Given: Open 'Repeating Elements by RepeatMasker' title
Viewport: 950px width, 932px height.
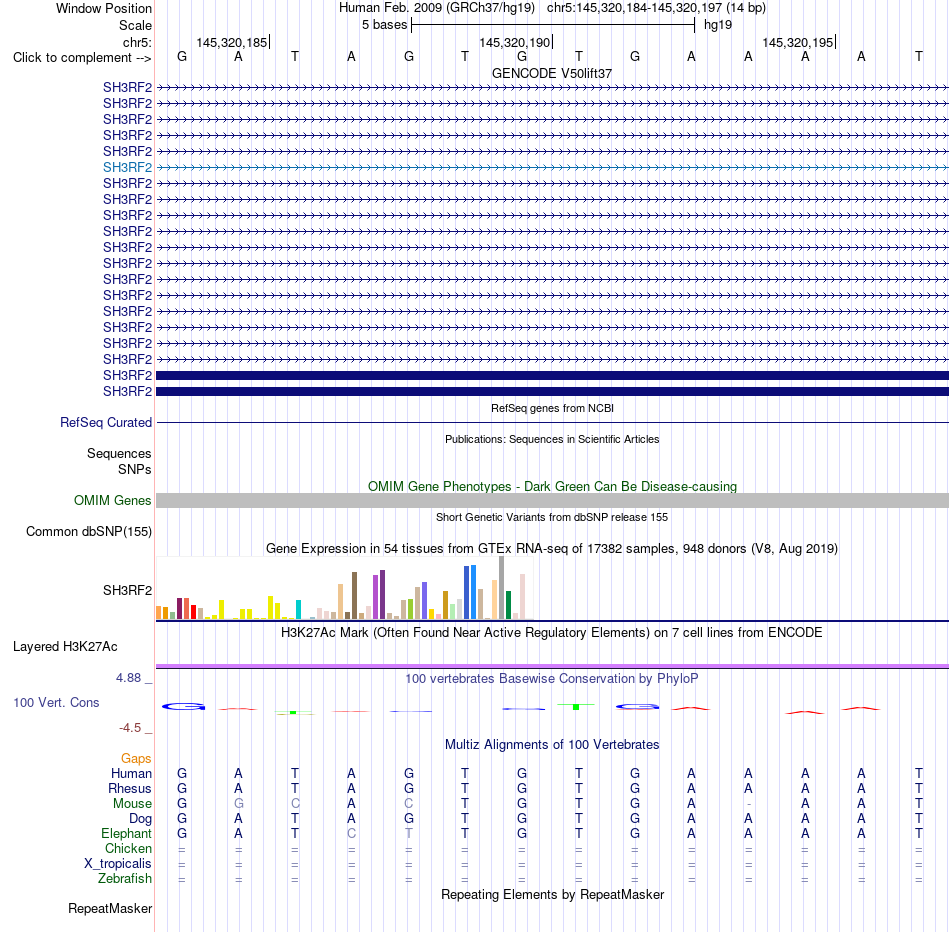Looking at the screenshot, I should pyautogui.click(x=552, y=895).
